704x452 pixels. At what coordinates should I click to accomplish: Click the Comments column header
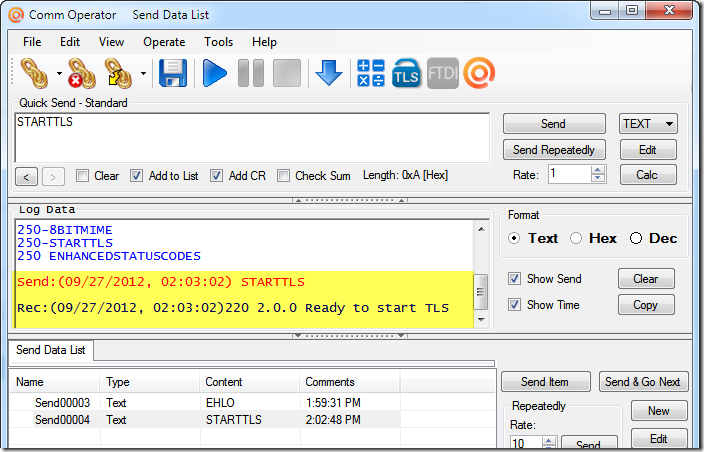(x=350, y=382)
